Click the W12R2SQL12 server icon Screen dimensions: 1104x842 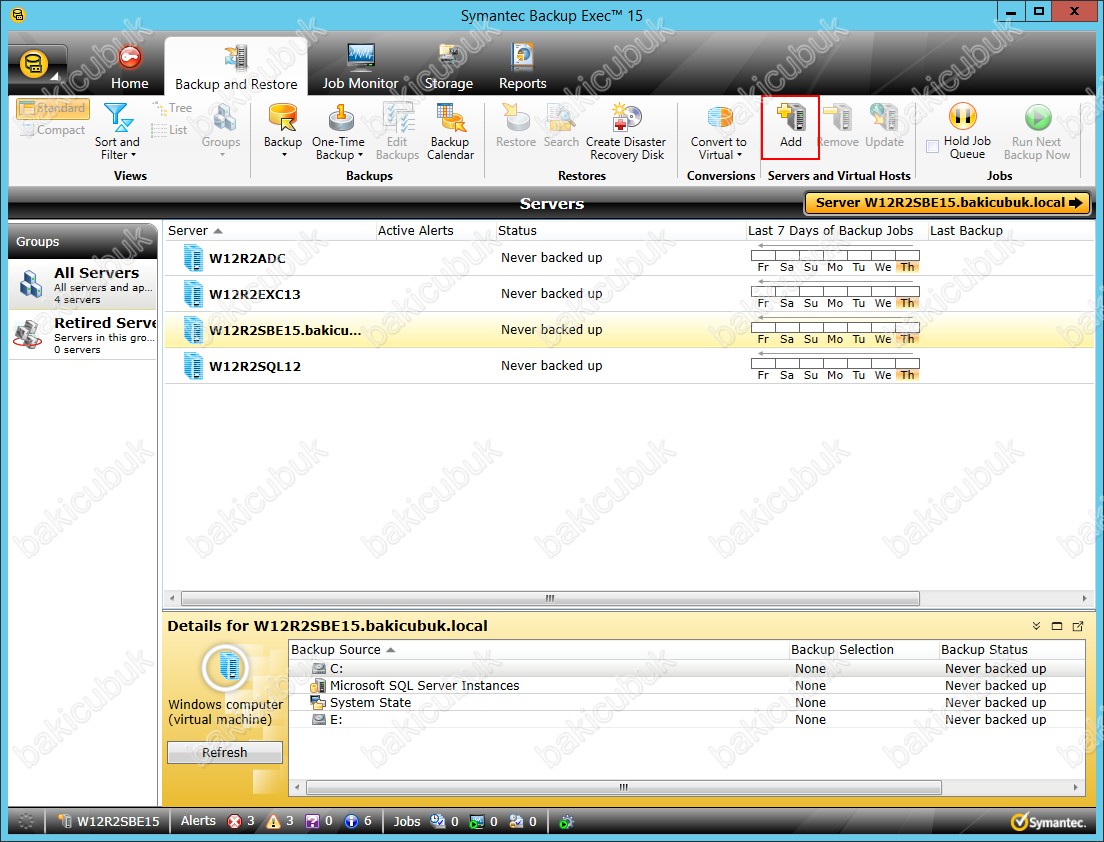point(193,366)
